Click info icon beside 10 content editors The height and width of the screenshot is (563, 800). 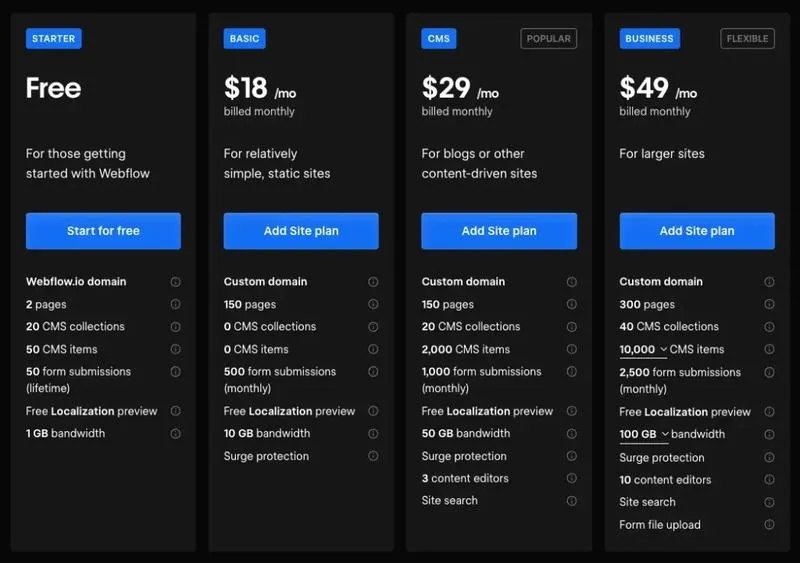(769, 480)
